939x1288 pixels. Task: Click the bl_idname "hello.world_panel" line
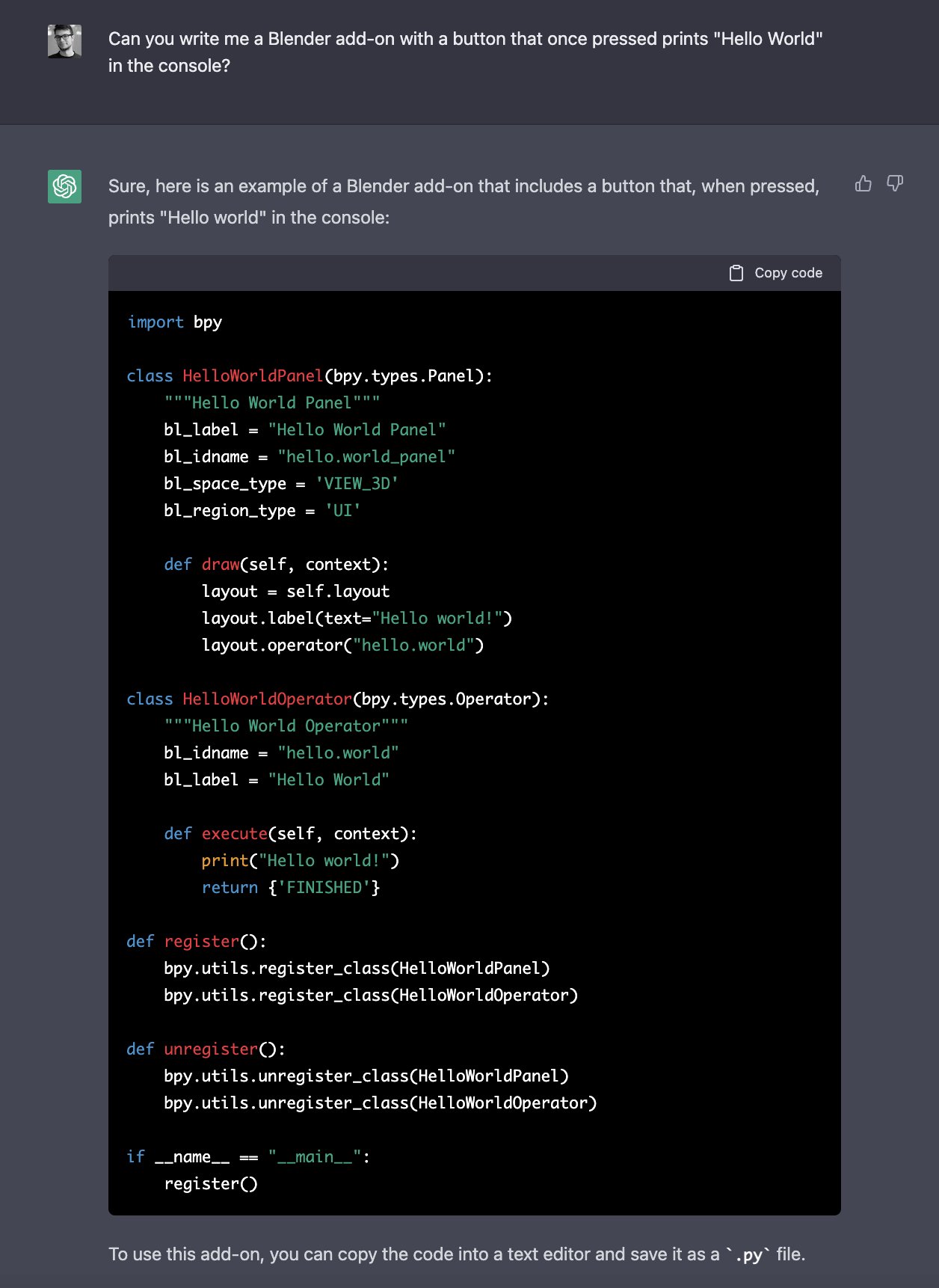(310, 457)
